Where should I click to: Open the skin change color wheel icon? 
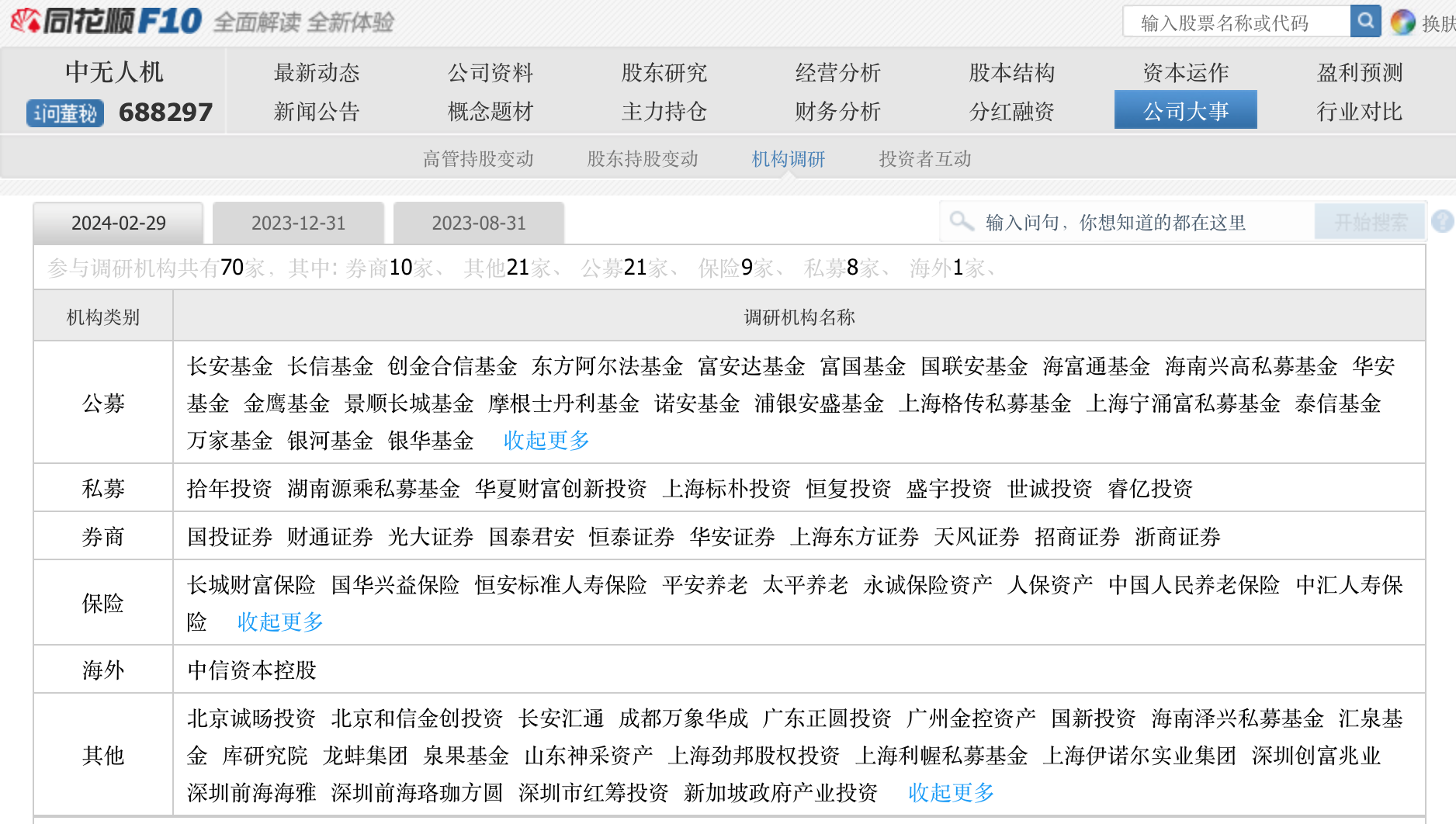(1402, 23)
